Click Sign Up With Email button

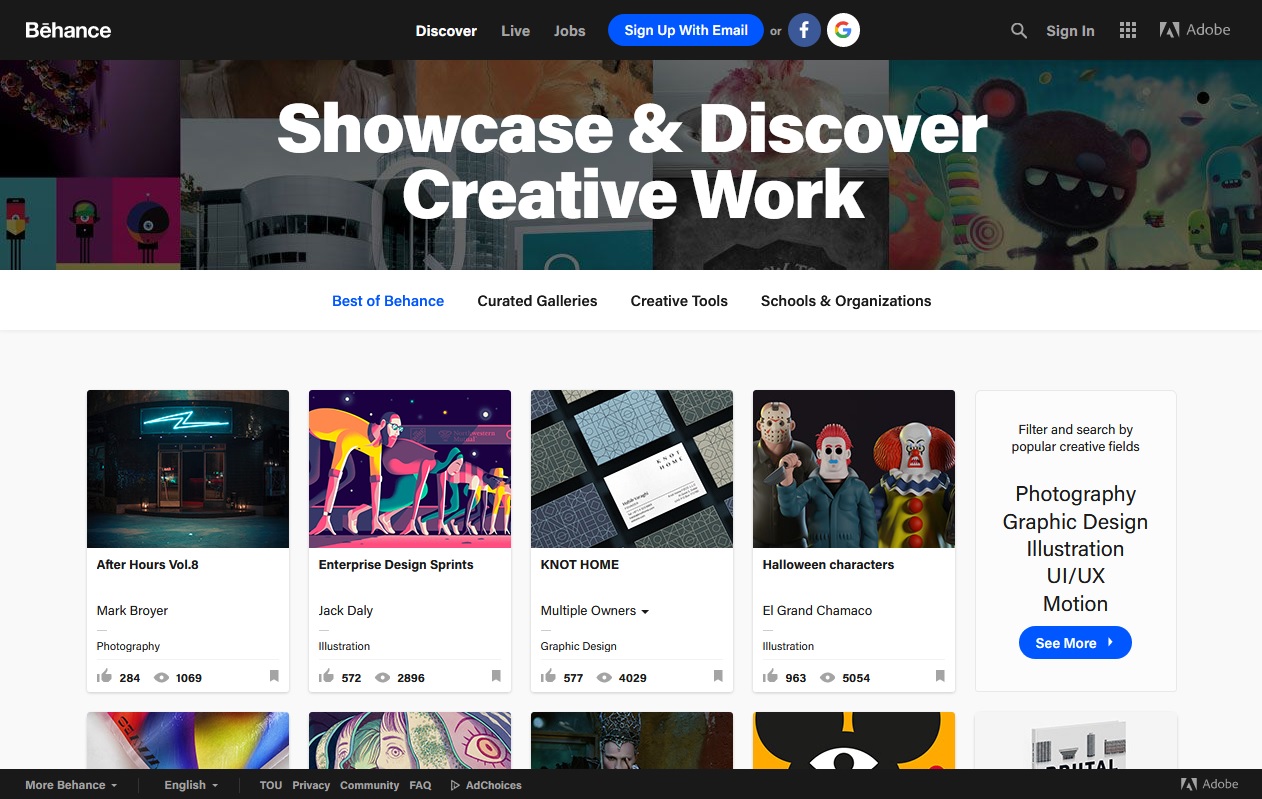point(686,30)
